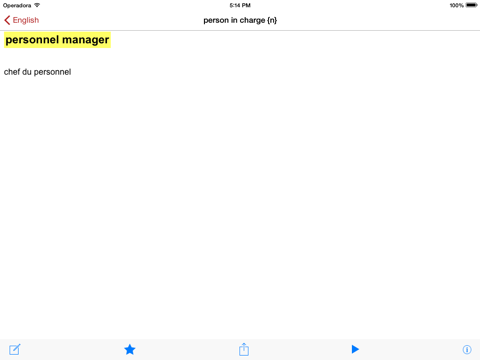Open the info circle icon

[x=467, y=349]
